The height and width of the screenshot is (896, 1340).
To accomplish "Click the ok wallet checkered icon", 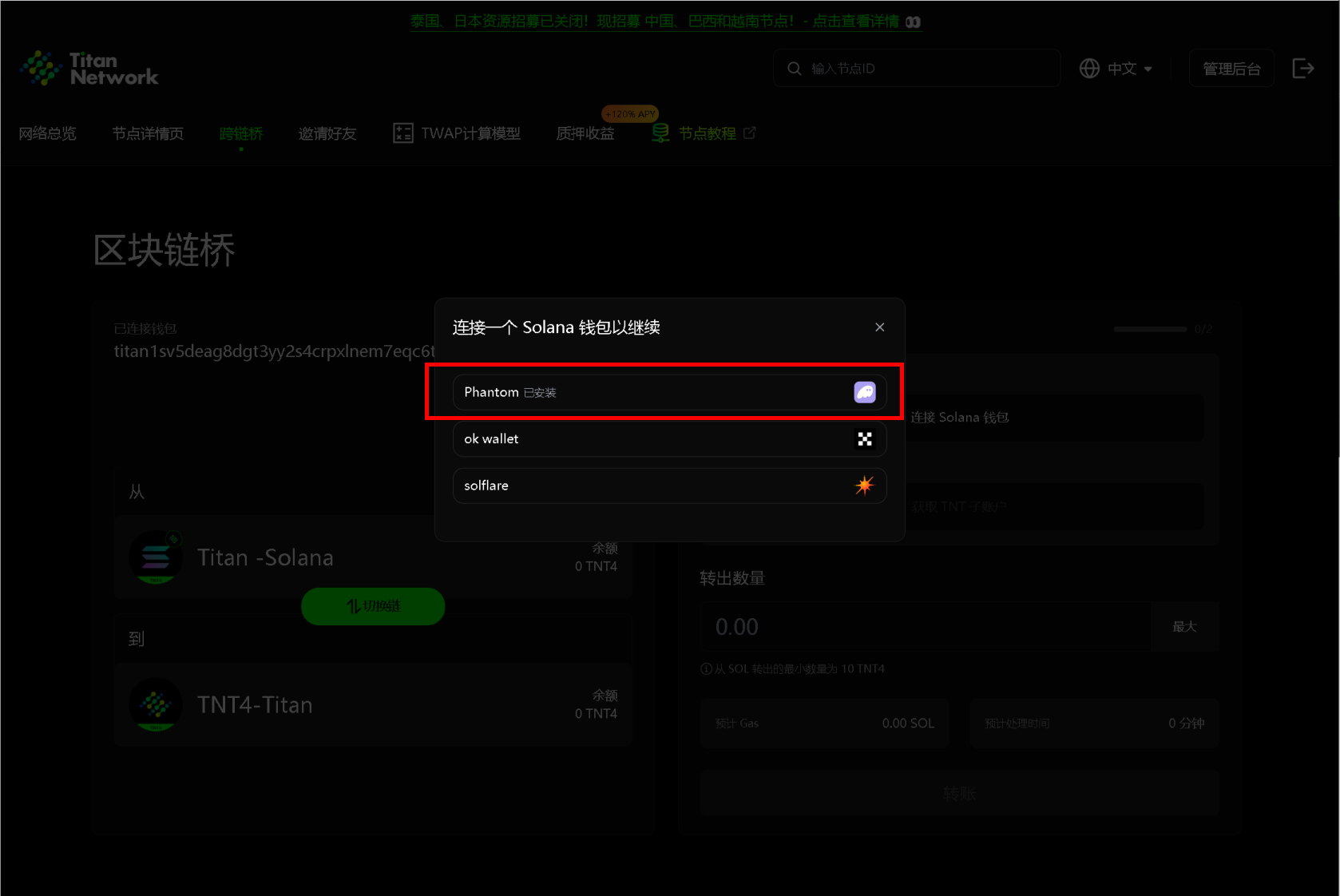I will pos(865,439).
